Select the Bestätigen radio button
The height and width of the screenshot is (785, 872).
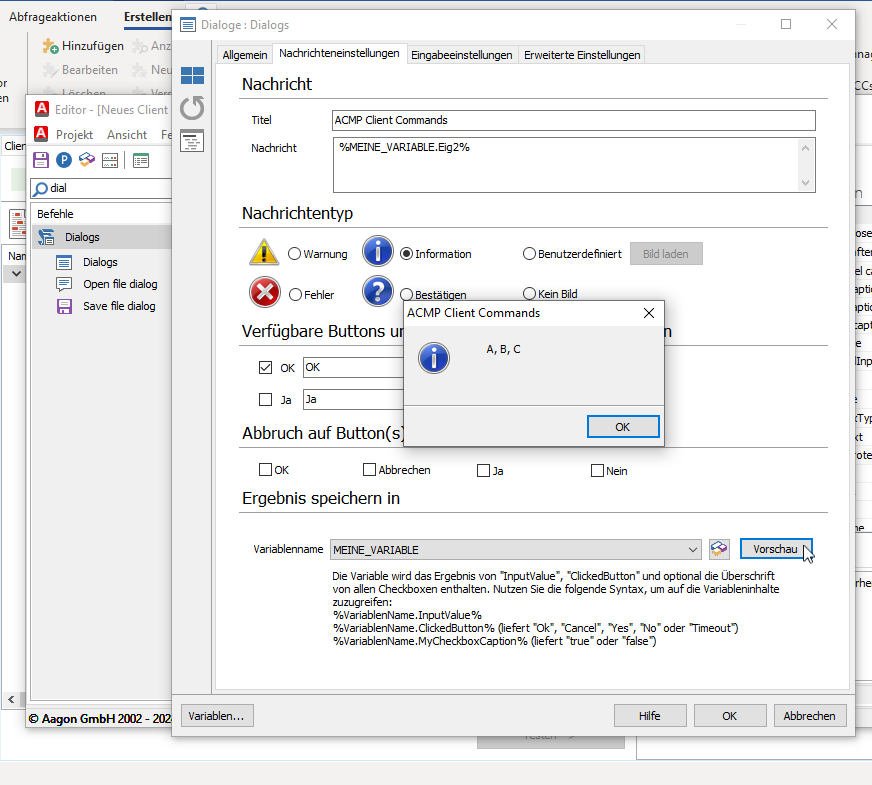[407, 294]
